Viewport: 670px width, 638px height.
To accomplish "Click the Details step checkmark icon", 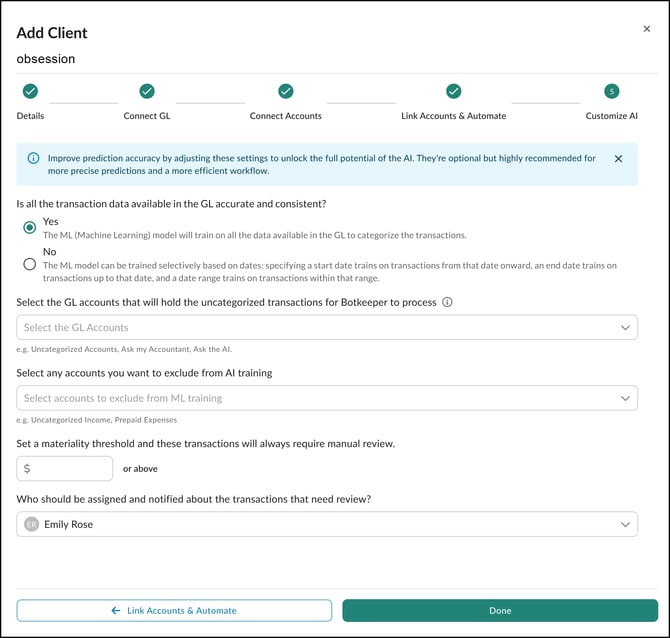I will (x=30, y=91).
